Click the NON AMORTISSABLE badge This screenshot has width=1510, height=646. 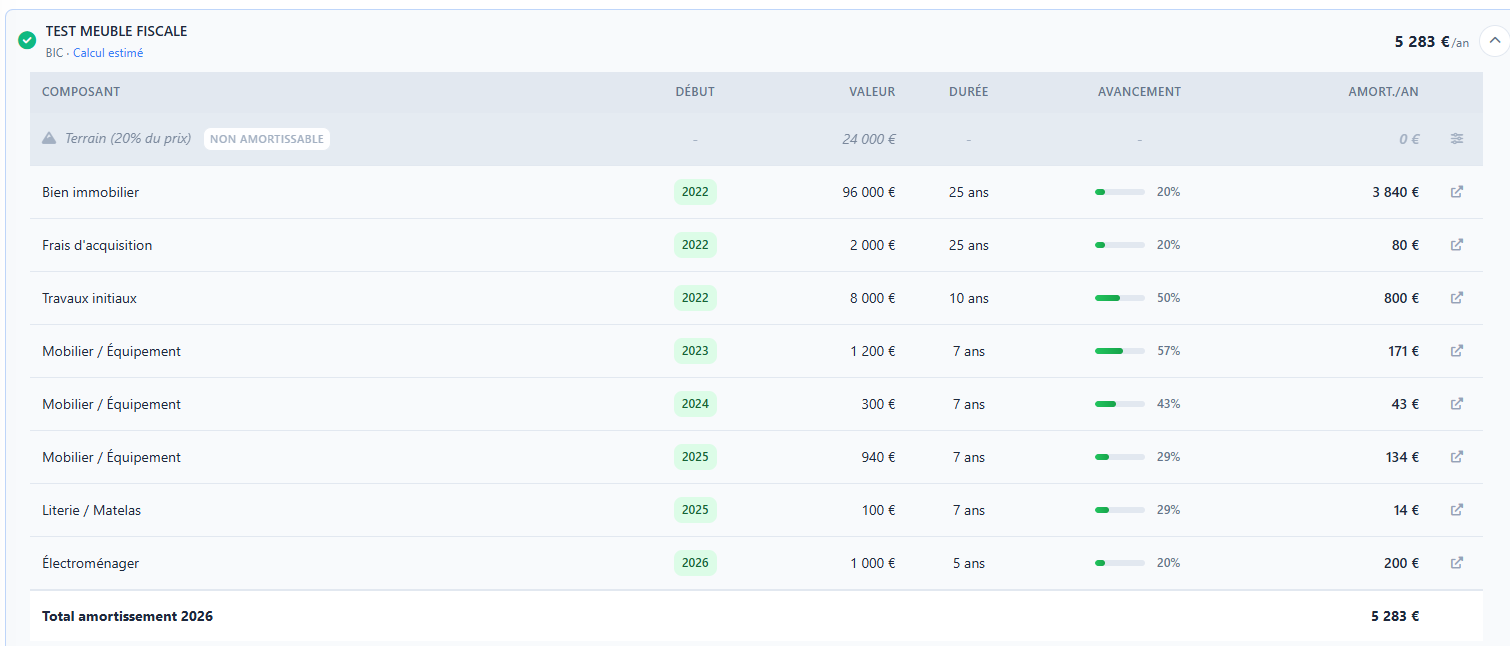266,139
